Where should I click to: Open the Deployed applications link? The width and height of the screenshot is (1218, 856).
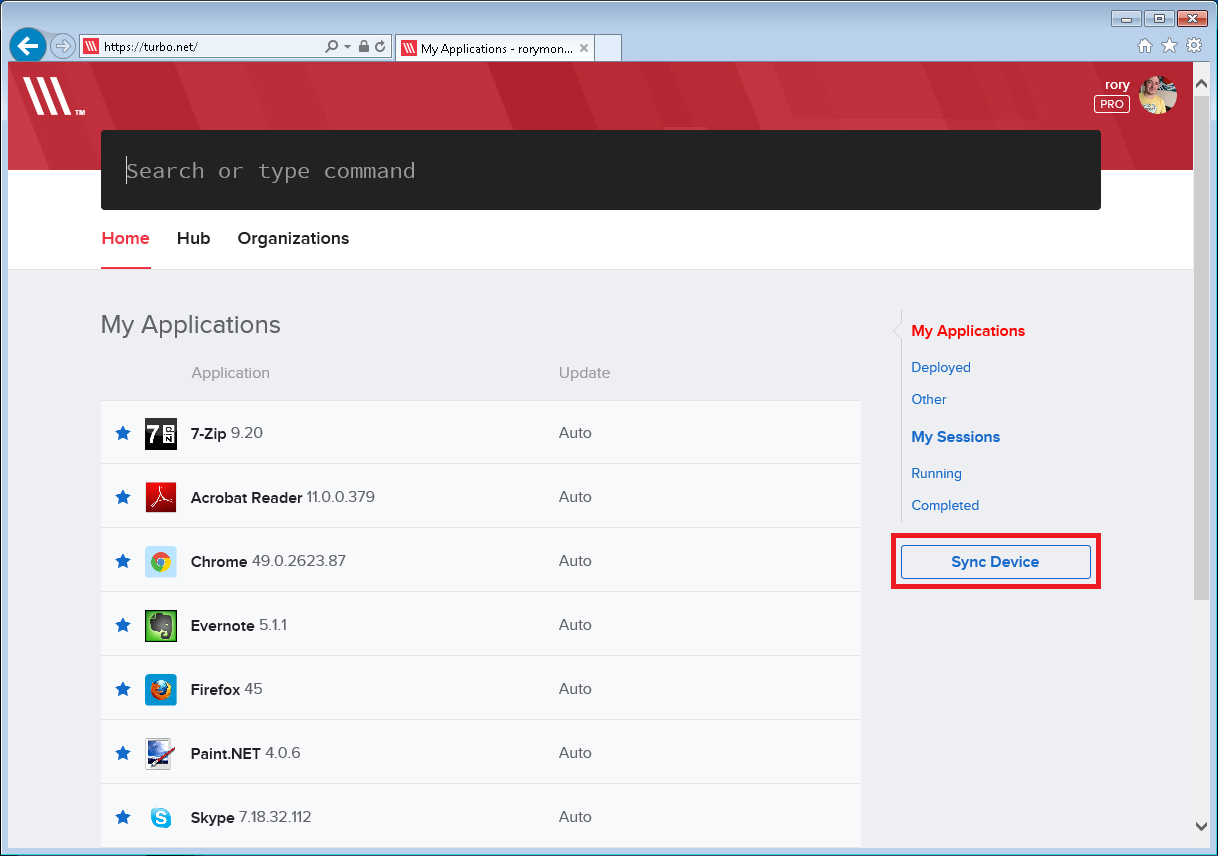(940, 367)
